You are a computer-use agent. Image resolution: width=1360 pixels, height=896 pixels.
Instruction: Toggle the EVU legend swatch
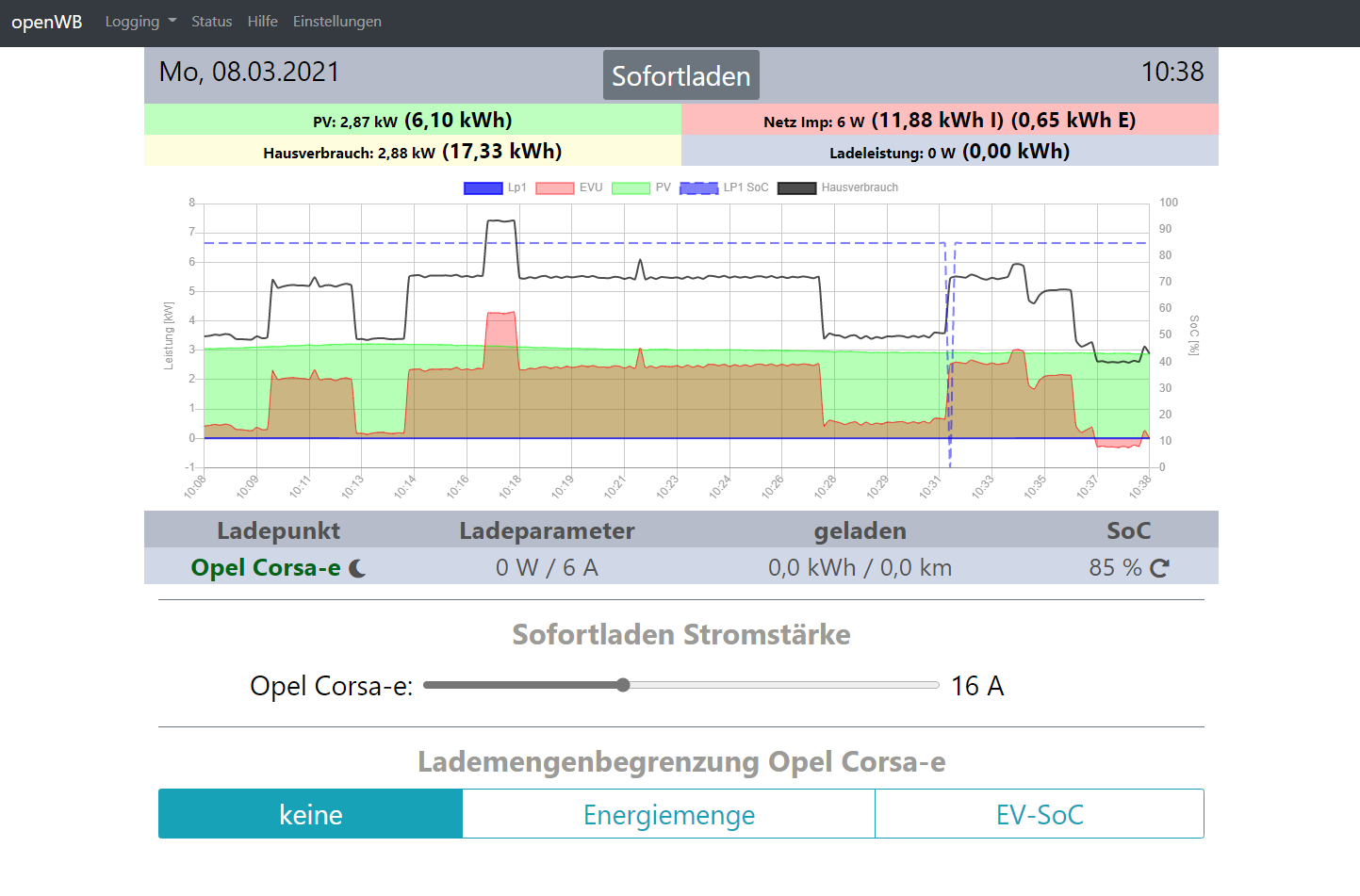[555, 188]
